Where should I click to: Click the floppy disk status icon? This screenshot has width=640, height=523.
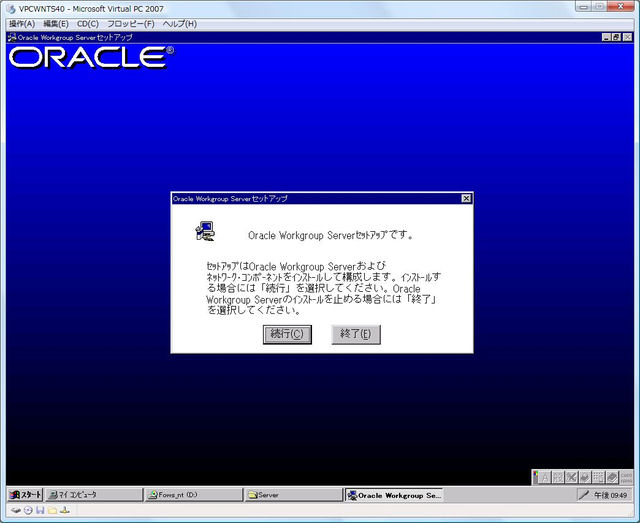pyautogui.click(x=40, y=510)
